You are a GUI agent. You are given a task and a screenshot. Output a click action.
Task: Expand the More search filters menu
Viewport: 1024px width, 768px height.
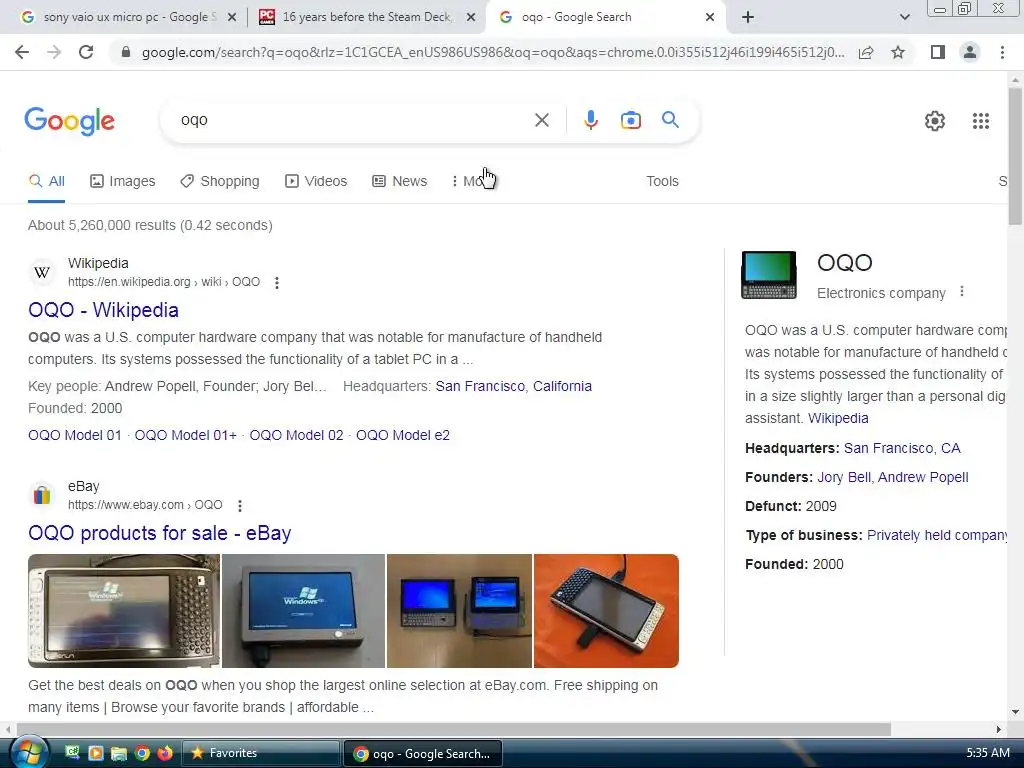click(x=473, y=181)
